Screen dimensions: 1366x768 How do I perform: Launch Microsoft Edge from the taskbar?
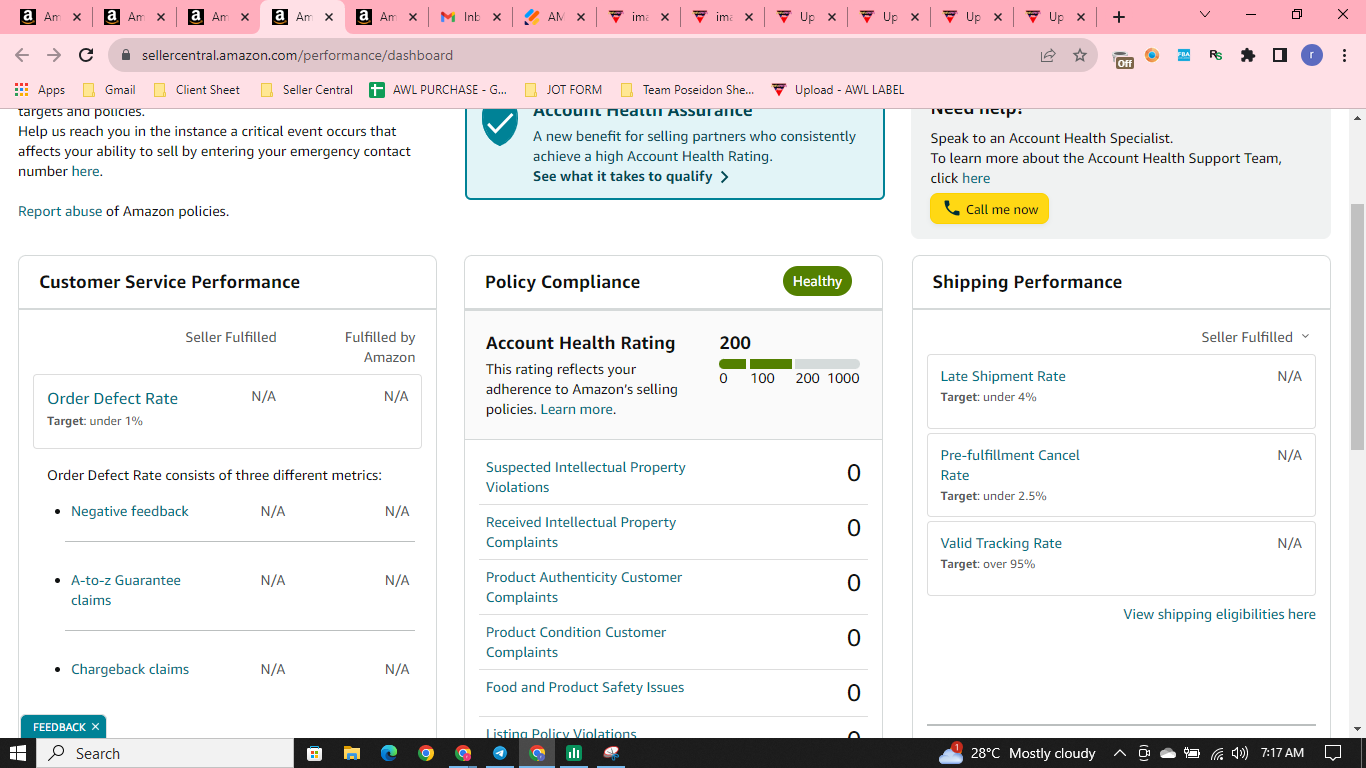tap(388, 753)
